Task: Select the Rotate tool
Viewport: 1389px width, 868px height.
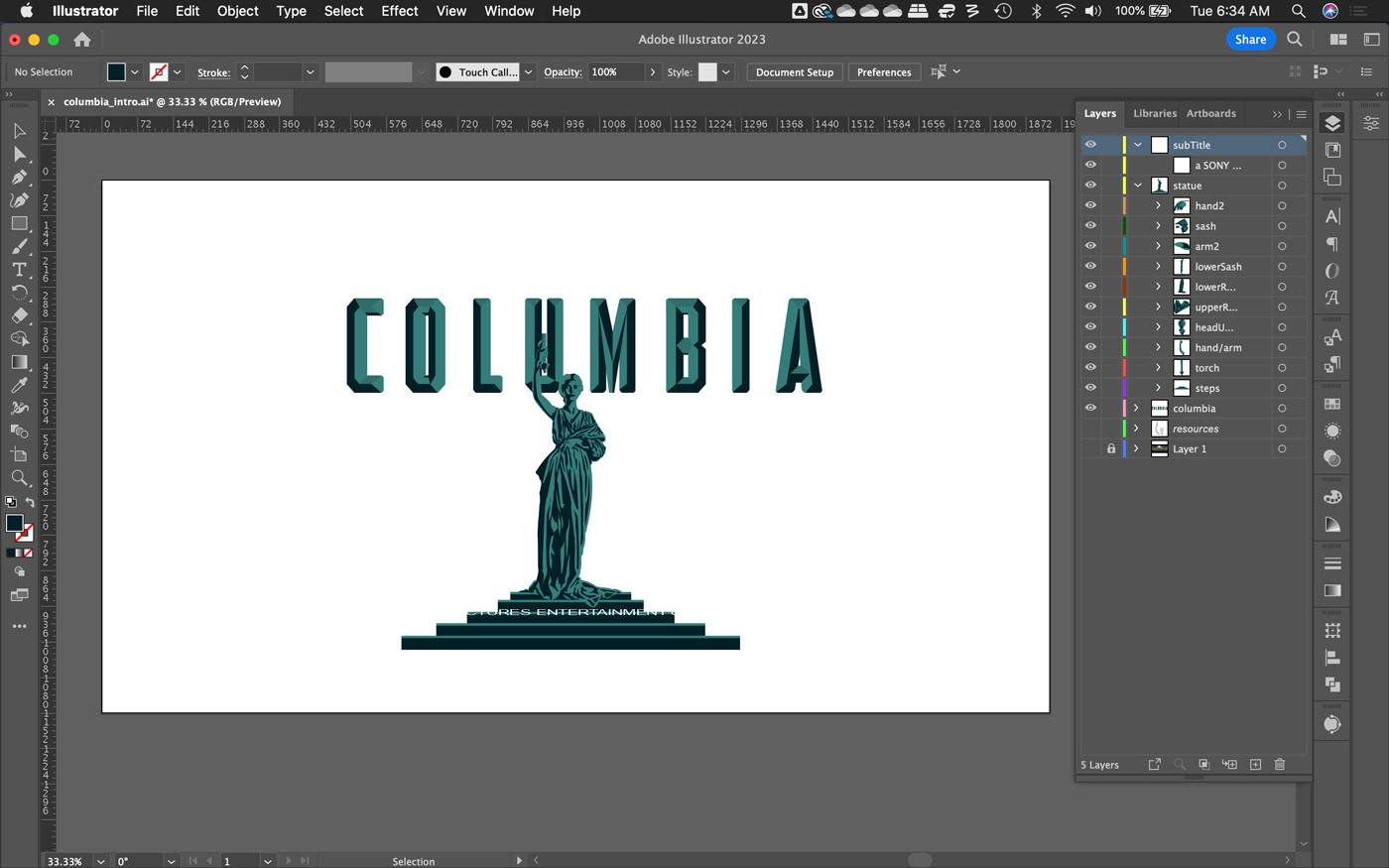Action: (x=19, y=293)
